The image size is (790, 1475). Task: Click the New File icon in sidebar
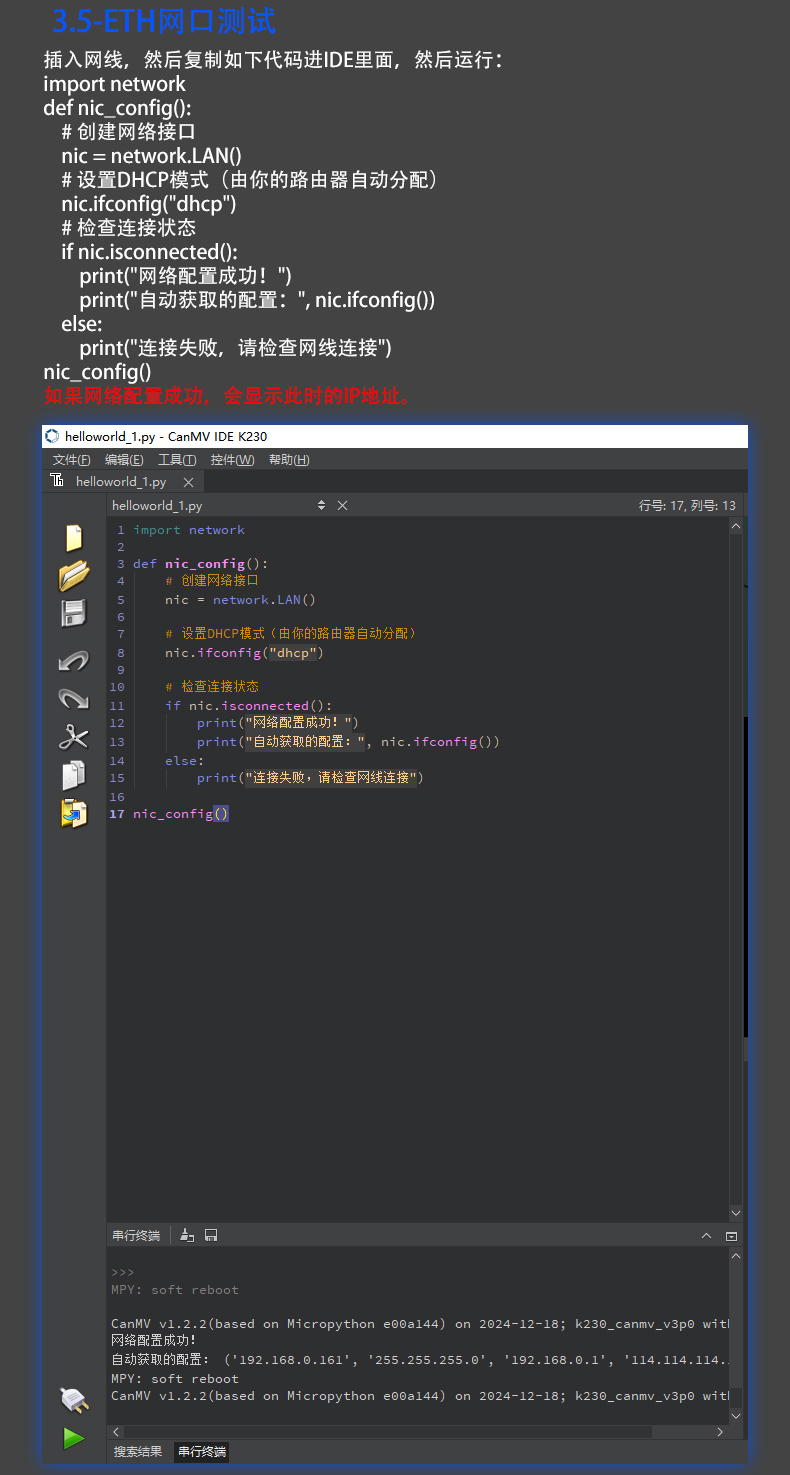coord(73,538)
